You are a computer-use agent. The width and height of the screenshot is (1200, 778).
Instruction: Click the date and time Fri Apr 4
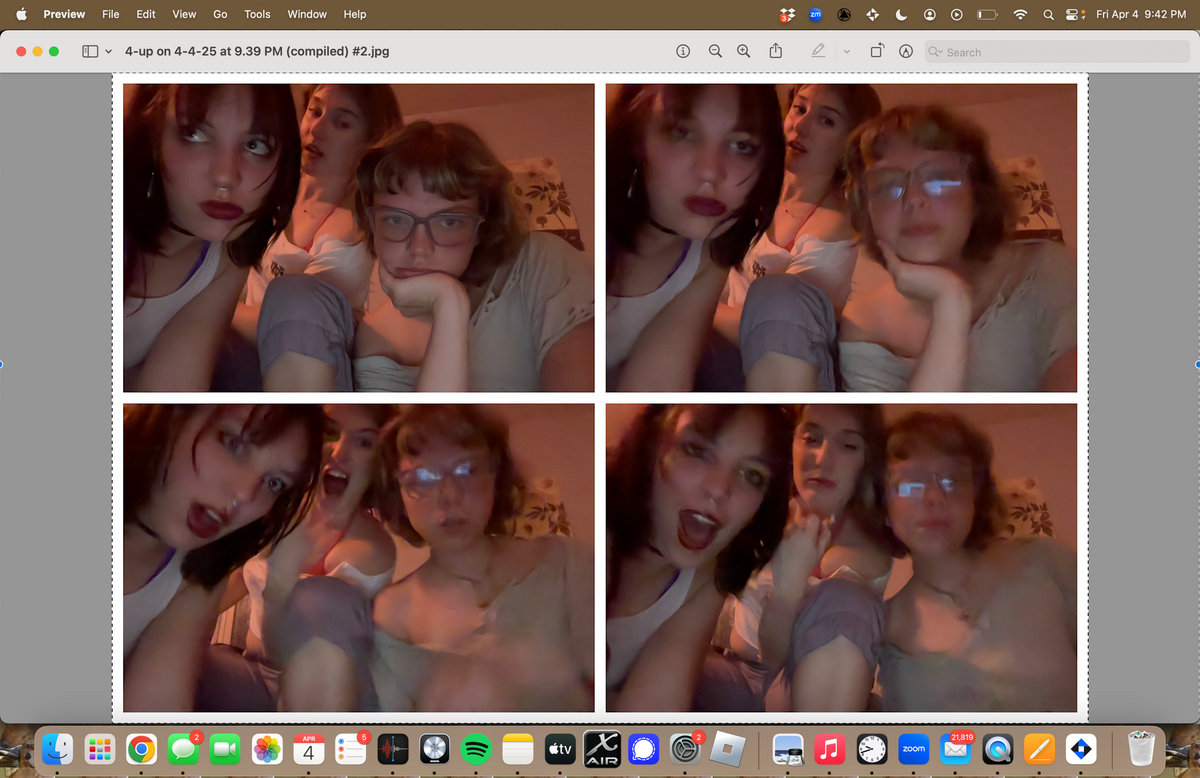(1140, 14)
